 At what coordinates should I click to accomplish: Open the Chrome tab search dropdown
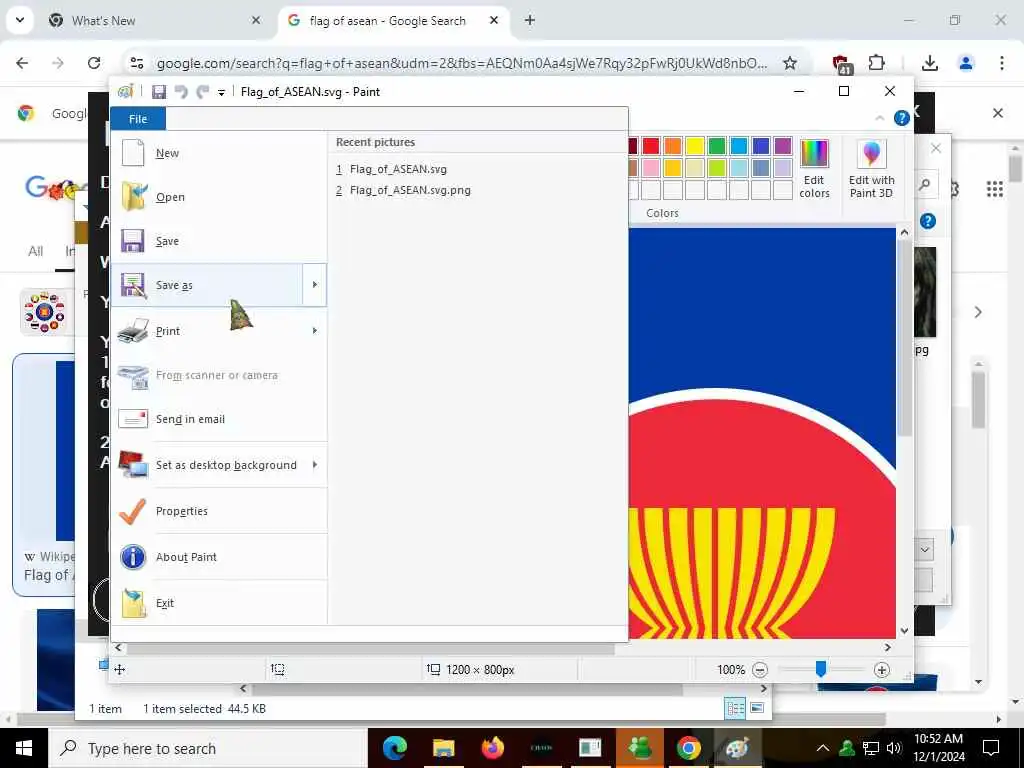coord(20,20)
